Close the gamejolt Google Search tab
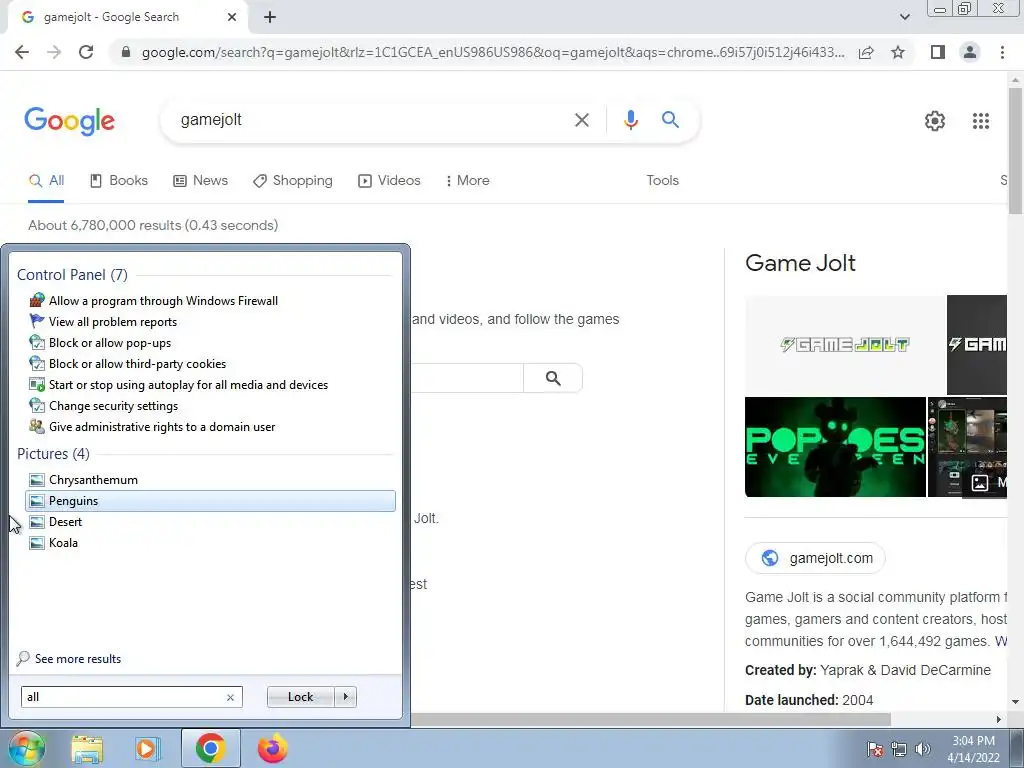The width and height of the screenshot is (1024, 768). click(x=232, y=17)
